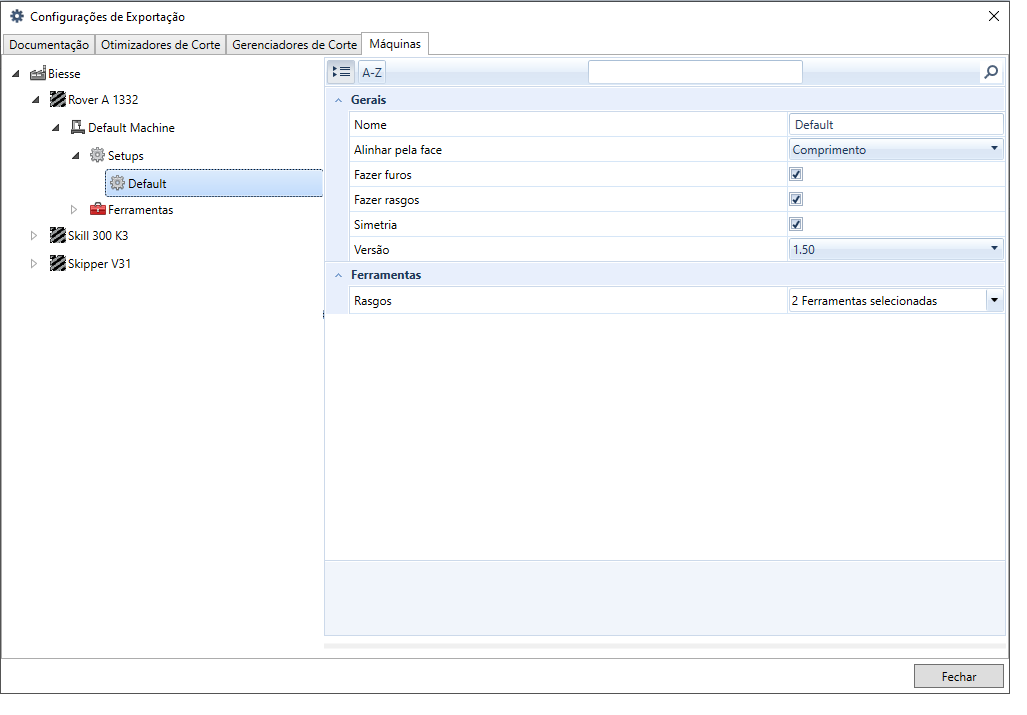
Task: Switch to the Documentação tab
Action: [x=49, y=45]
